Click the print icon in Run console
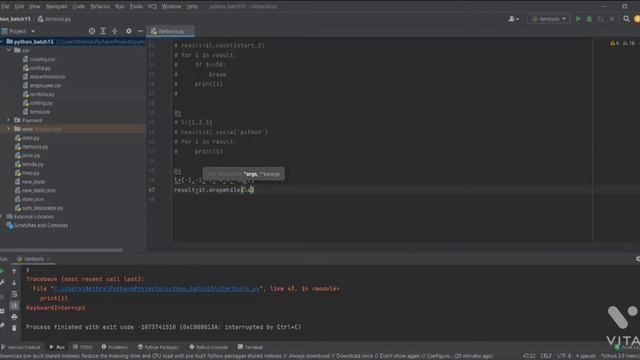640x360 pixels. pyautogui.click(x=14, y=317)
